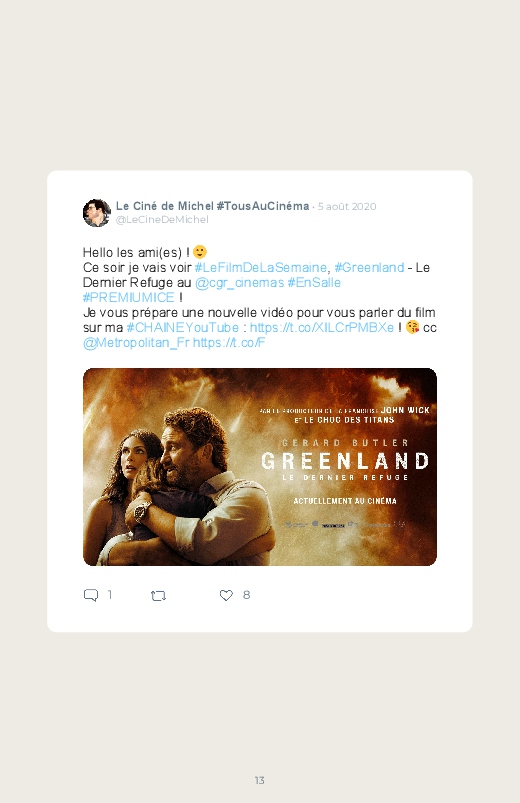Open the reply speech bubble icon
520x803 pixels.
[x=91, y=595]
